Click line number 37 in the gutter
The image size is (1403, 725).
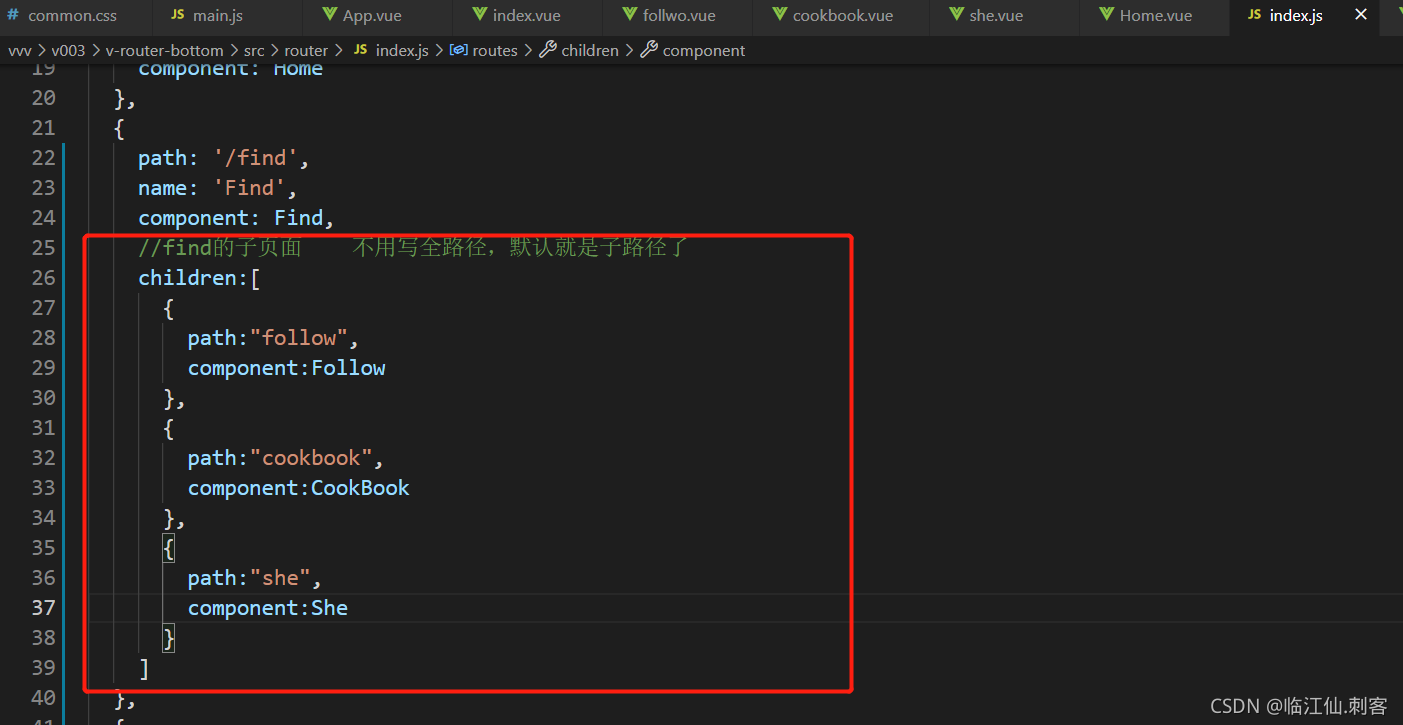[44, 607]
